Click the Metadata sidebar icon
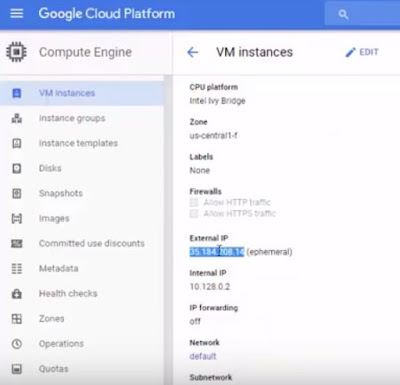400x385 pixels. click(x=17, y=269)
